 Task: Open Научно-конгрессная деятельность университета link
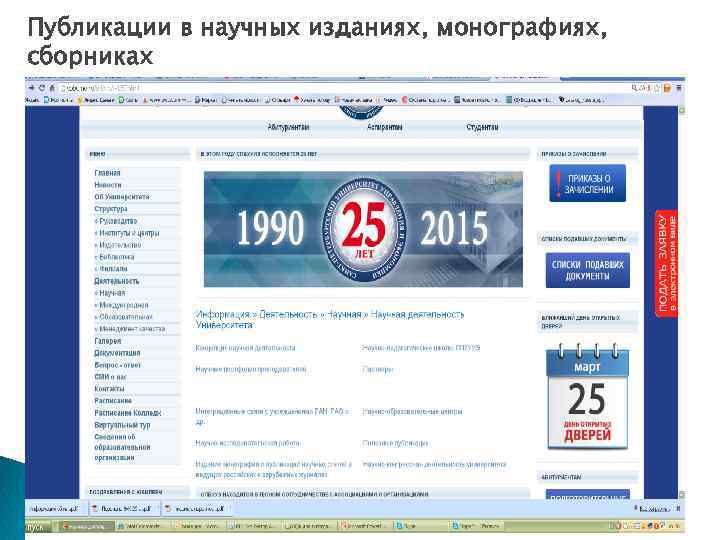pos(434,465)
